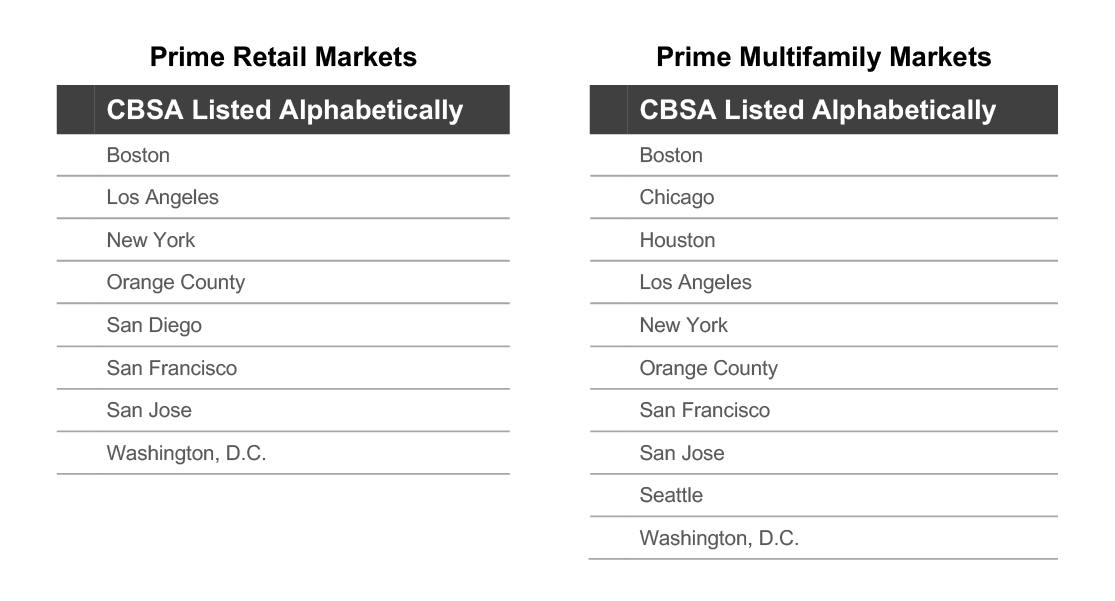The image size is (1115, 601).
Task: Click Boston in the retail markets list
Action: [138, 155]
